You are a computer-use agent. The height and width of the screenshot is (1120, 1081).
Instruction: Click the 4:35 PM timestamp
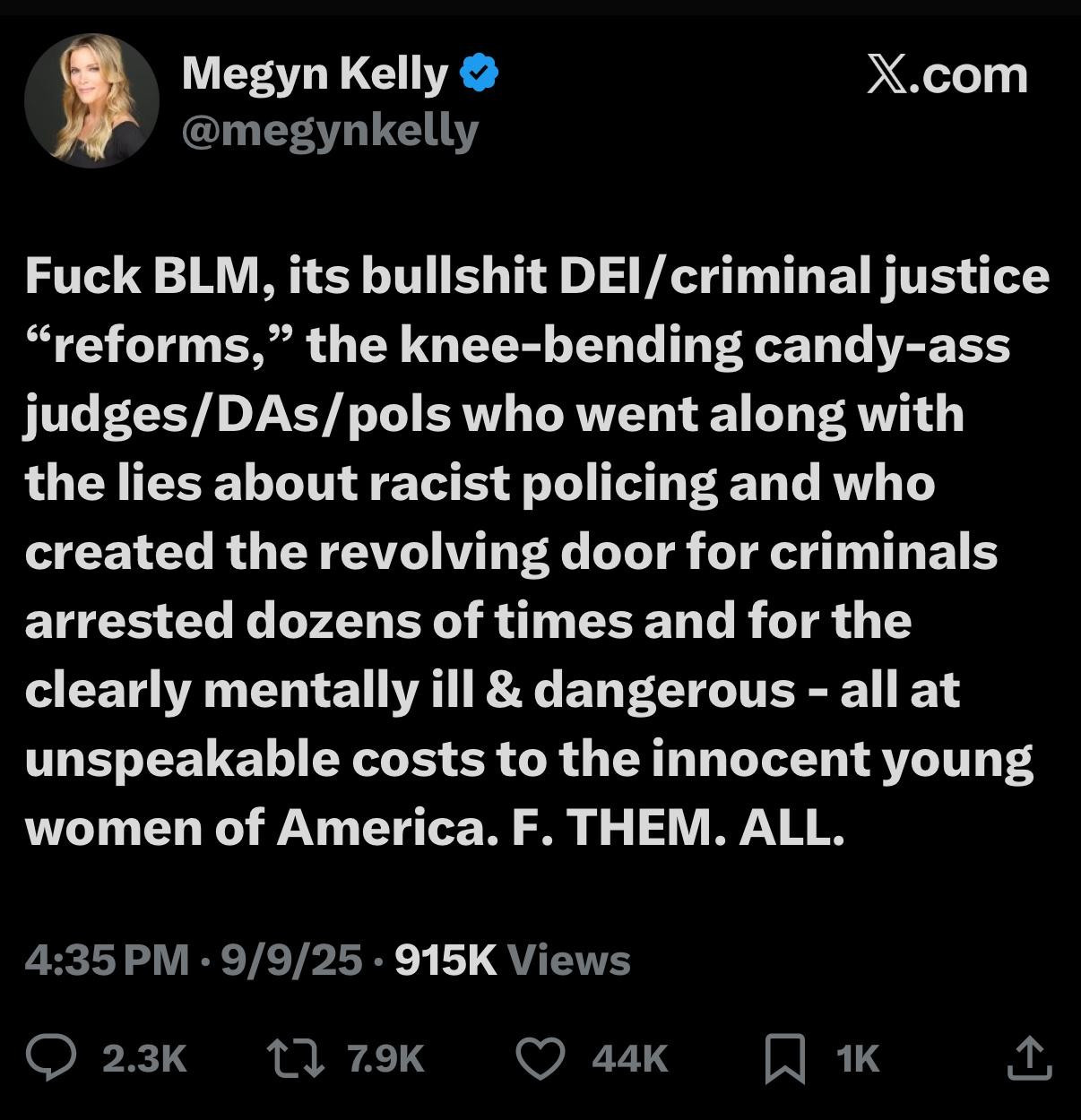107,961
